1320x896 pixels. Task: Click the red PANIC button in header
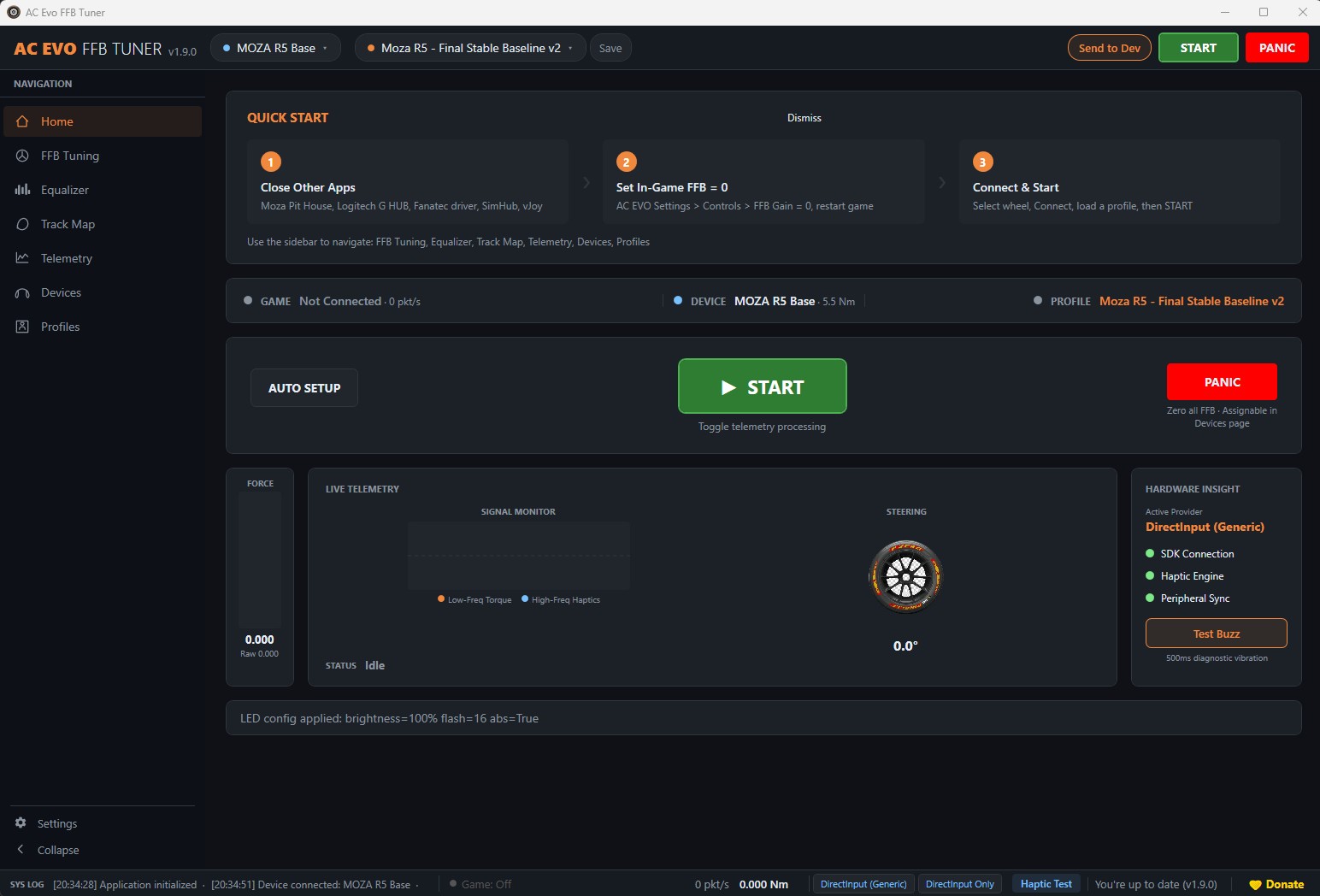click(1277, 48)
